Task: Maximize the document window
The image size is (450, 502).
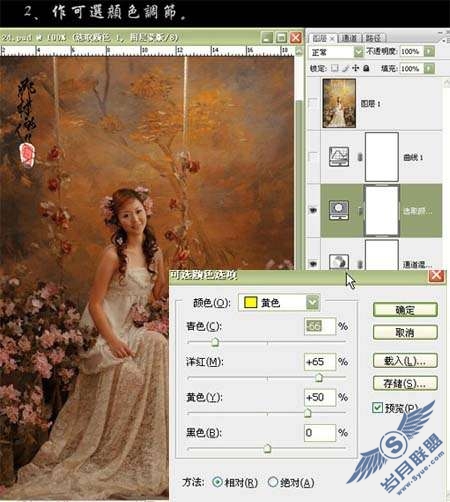Action: click(x=281, y=38)
